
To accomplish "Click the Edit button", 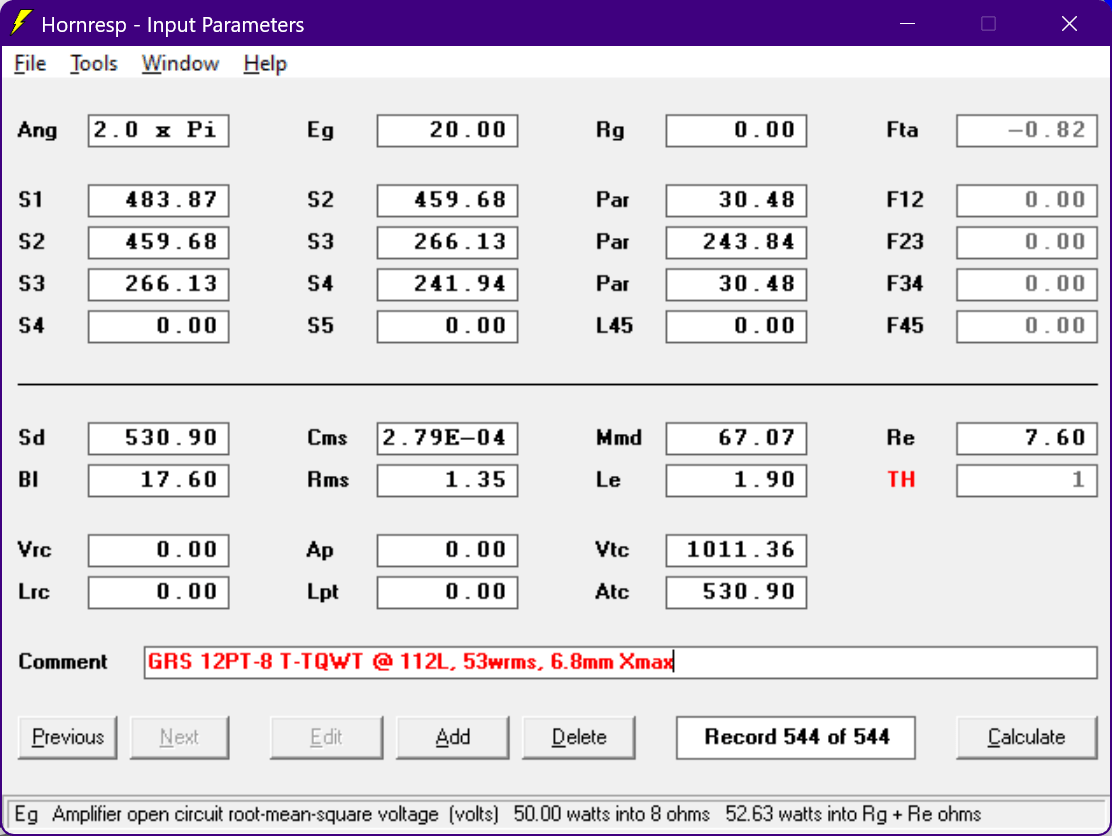I will (x=326, y=737).
